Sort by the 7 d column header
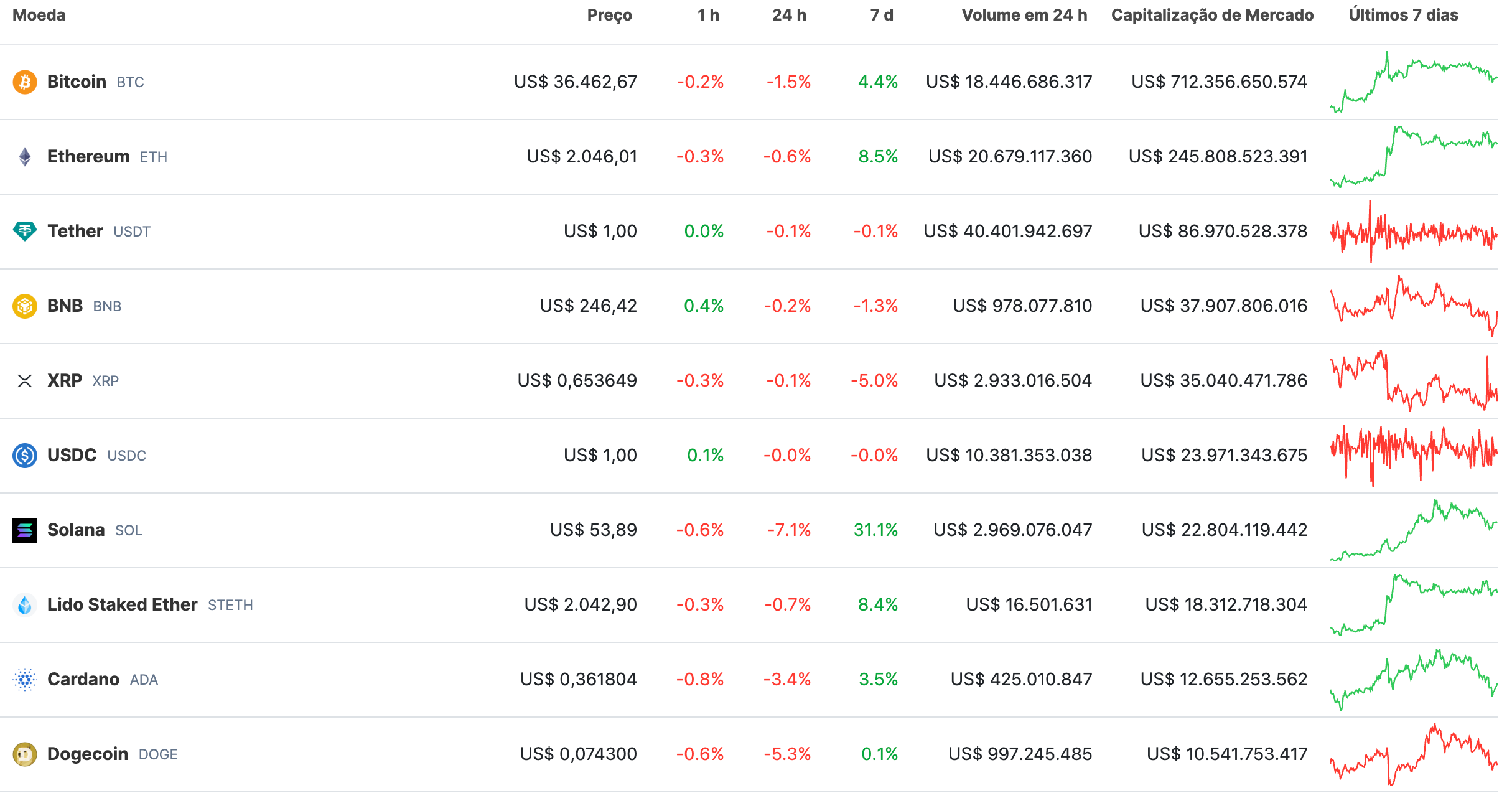The image size is (1512, 793). coord(881,15)
